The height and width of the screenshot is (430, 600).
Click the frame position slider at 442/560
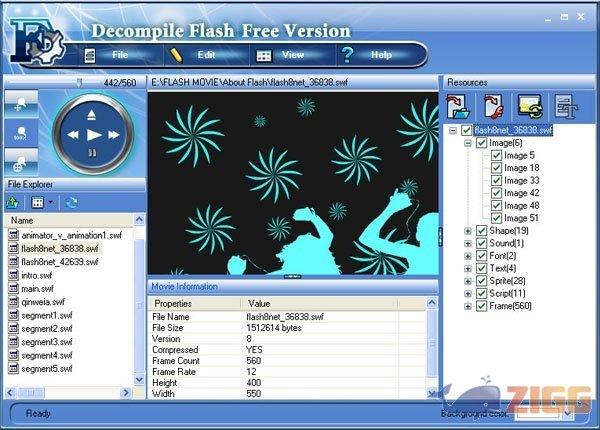pos(80,82)
